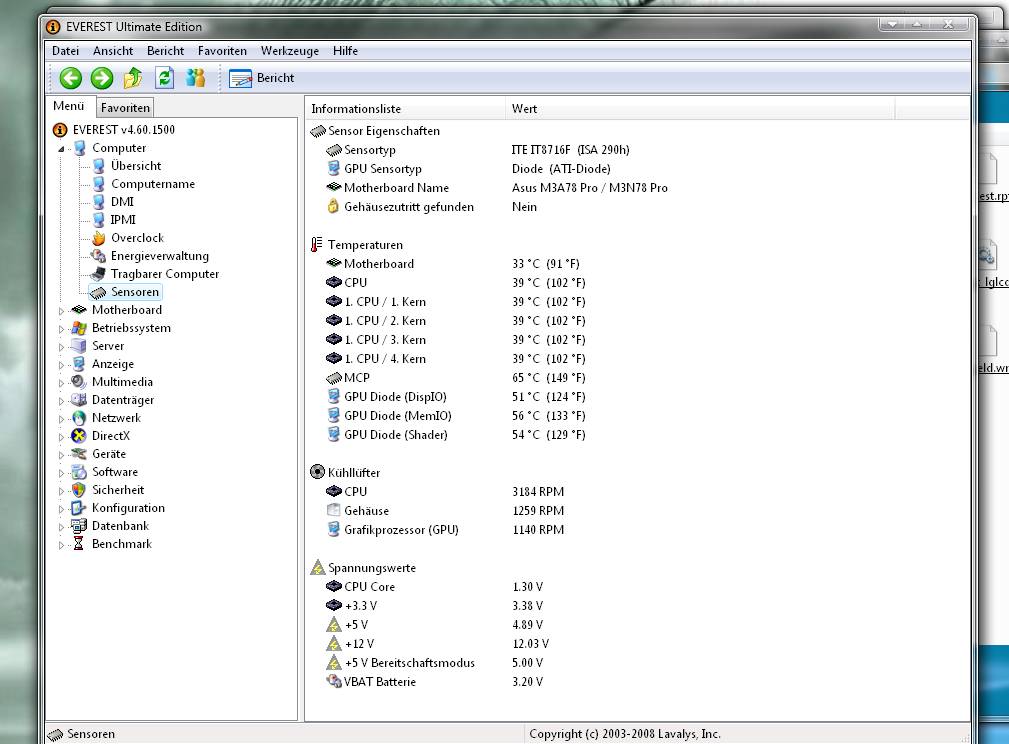
Task: Click the DirectX icon in the tree
Action: [x=79, y=436]
